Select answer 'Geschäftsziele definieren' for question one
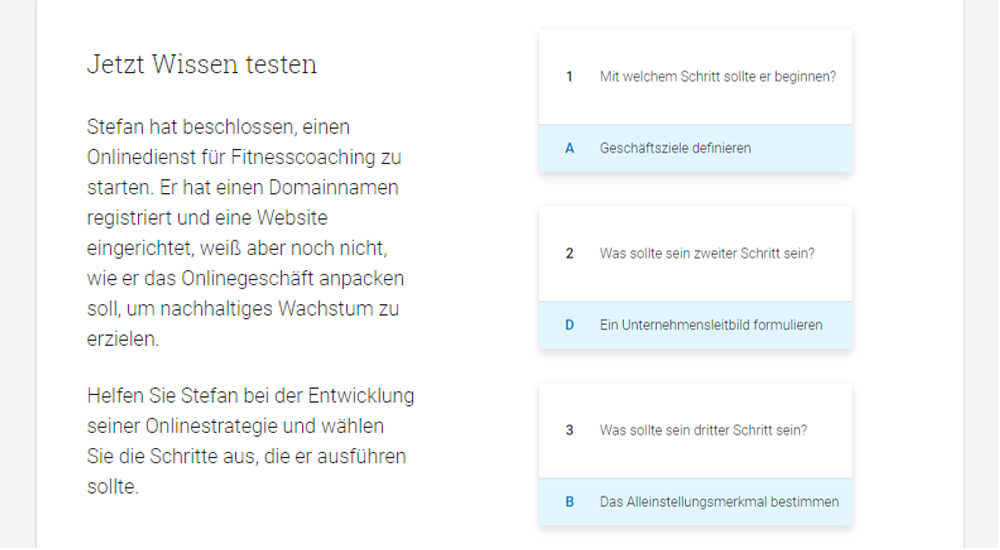This screenshot has width=1000, height=550. pos(675,148)
